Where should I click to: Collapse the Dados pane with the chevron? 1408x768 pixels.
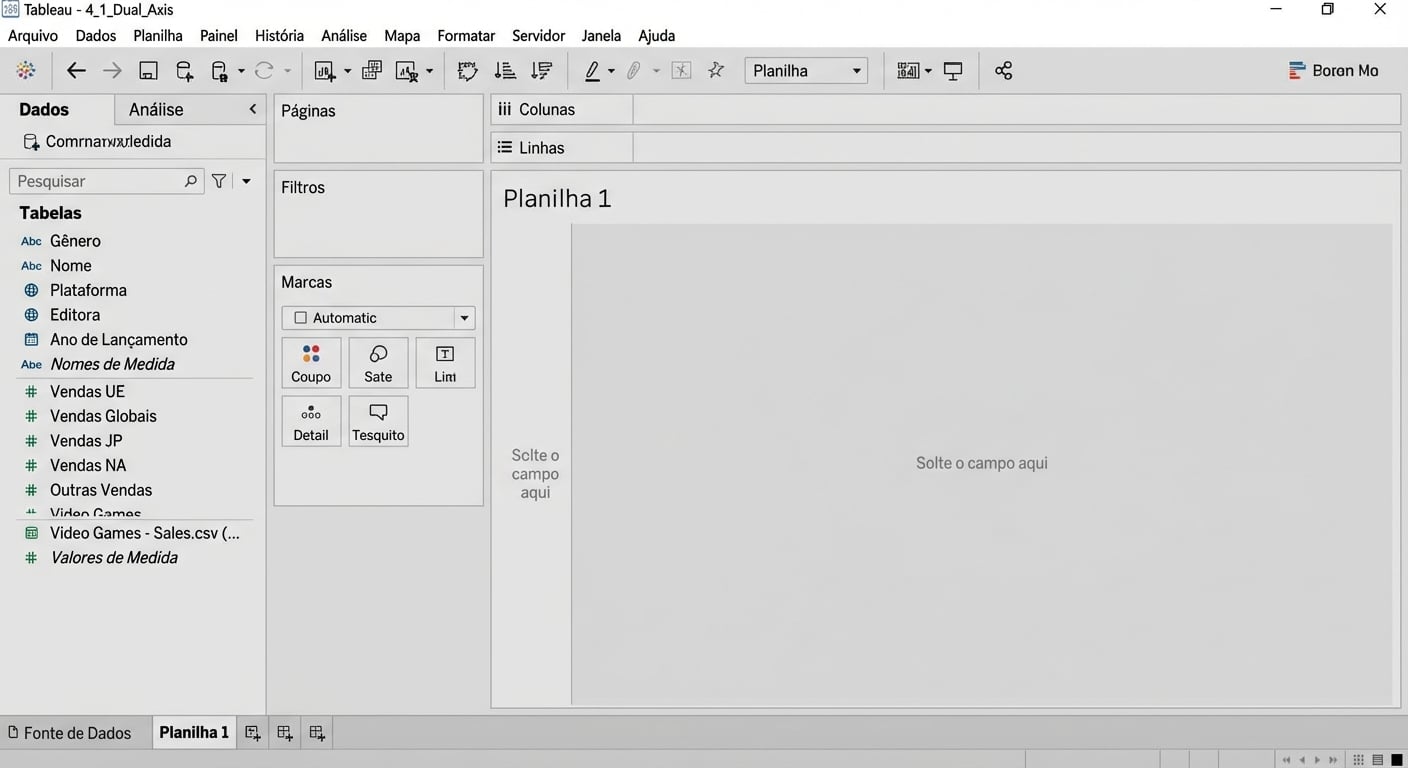tap(252, 109)
